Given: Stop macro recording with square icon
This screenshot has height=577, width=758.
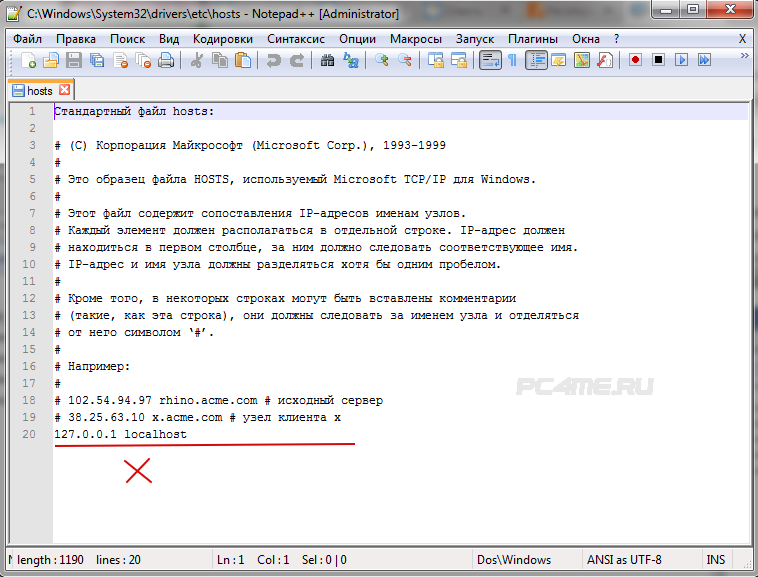Looking at the screenshot, I should [658, 60].
